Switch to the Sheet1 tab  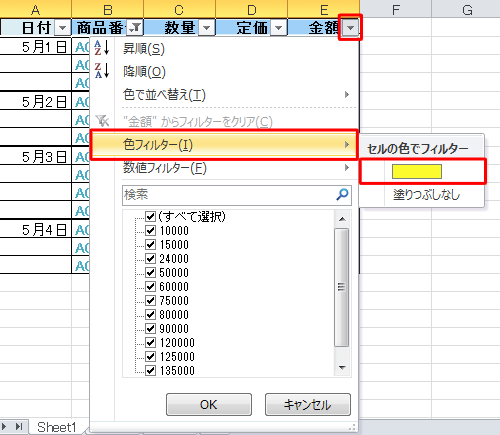(x=57, y=427)
